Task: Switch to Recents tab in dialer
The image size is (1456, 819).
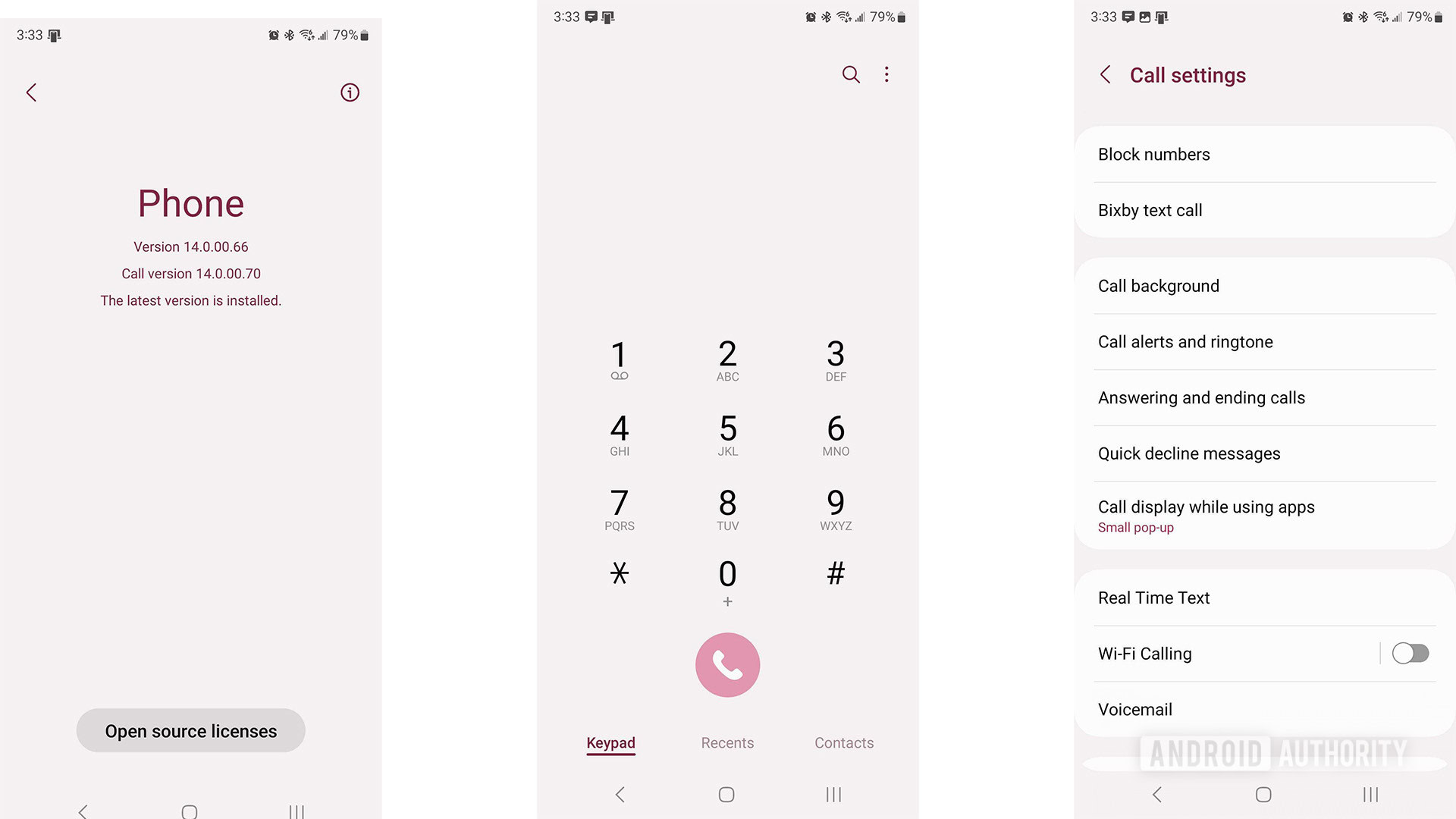Action: (727, 742)
